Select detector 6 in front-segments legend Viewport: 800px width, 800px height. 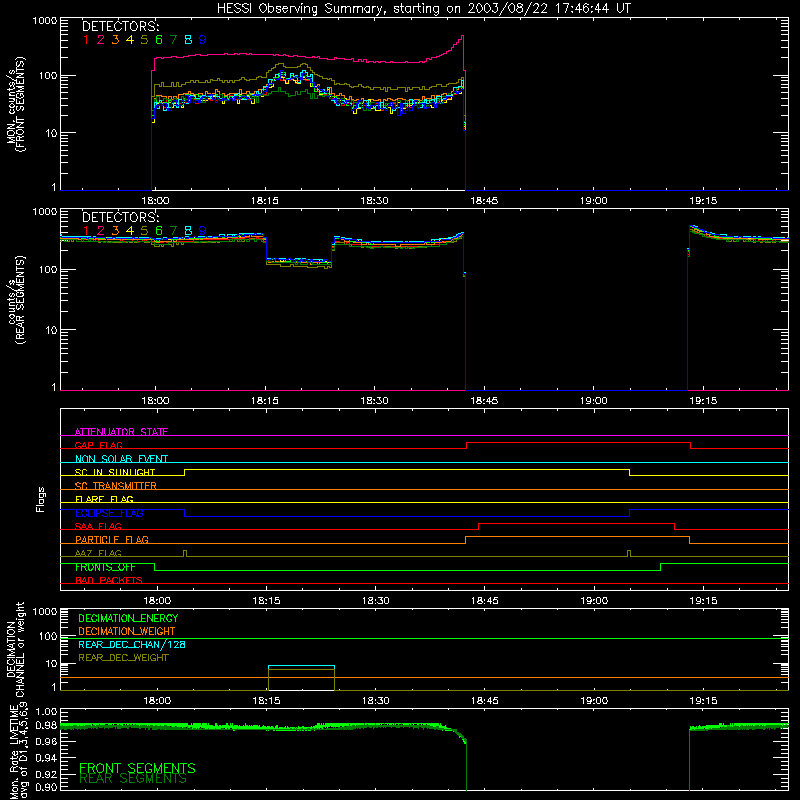point(159,40)
